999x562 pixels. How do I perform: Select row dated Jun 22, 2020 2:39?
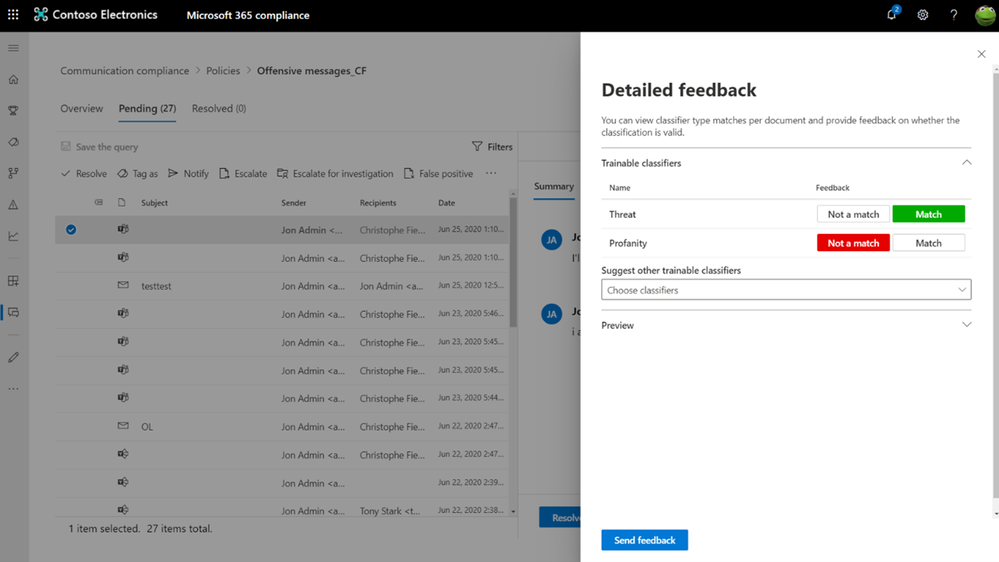tap(282, 482)
